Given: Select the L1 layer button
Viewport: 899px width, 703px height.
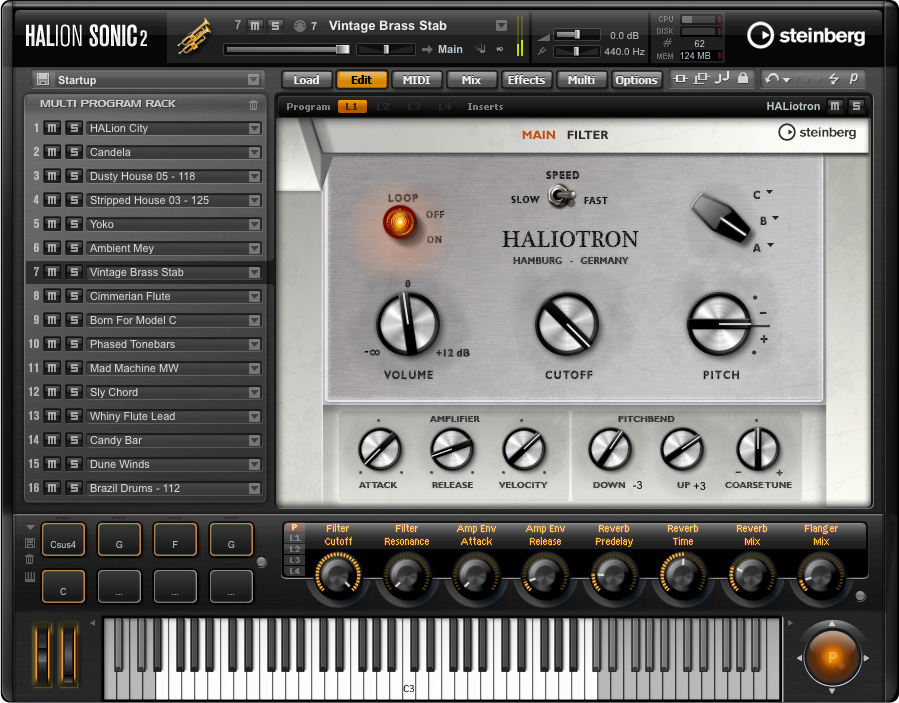Looking at the screenshot, I should coord(352,107).
